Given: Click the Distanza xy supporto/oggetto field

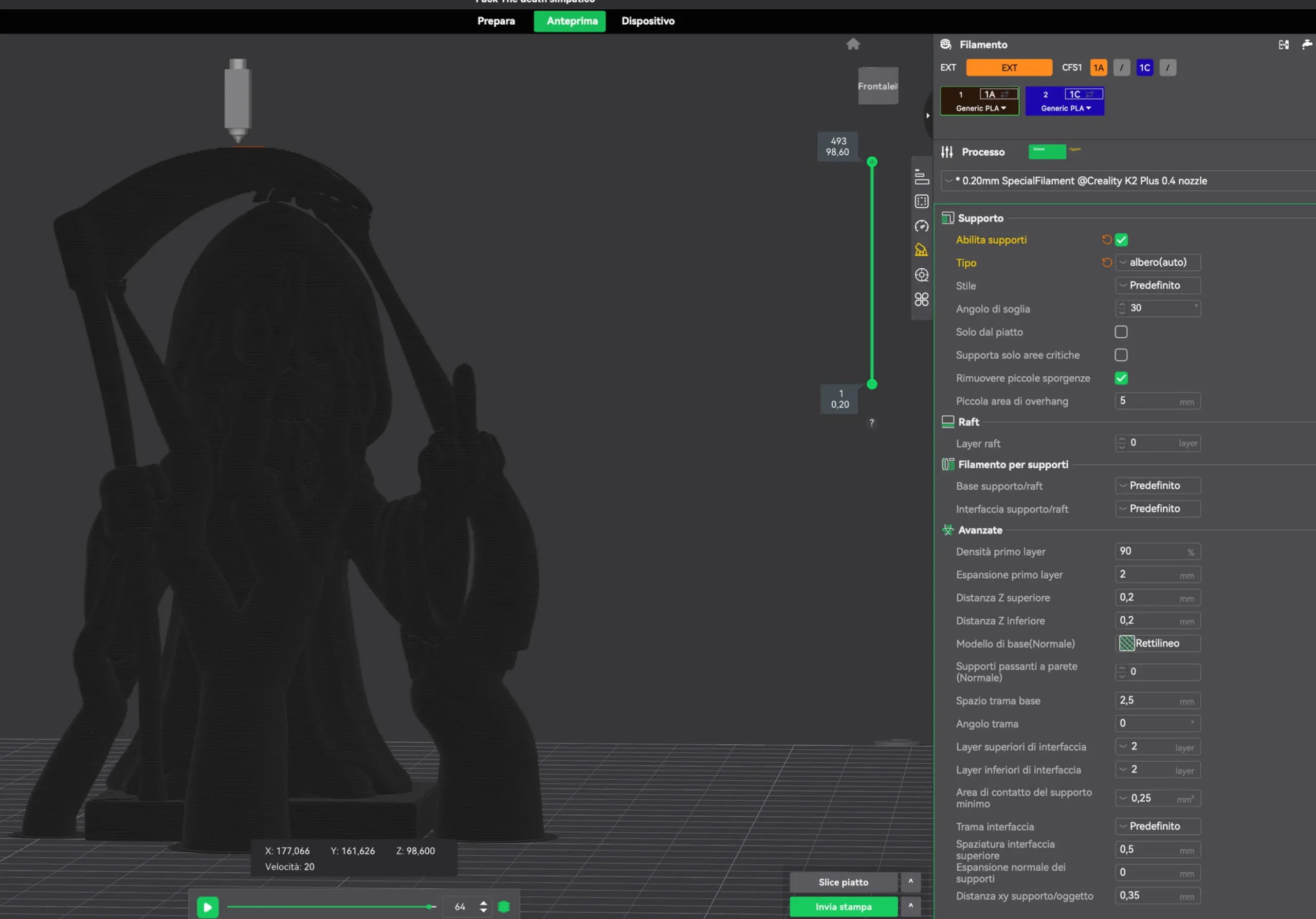Looking at the screenshot, I should [1157, 895].
